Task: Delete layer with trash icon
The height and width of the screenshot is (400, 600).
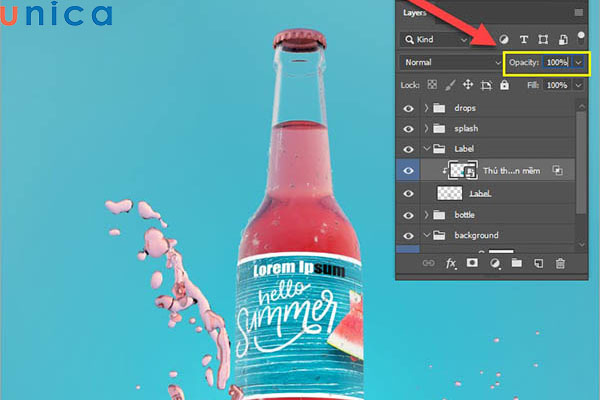Action: (x=560, y=263)
